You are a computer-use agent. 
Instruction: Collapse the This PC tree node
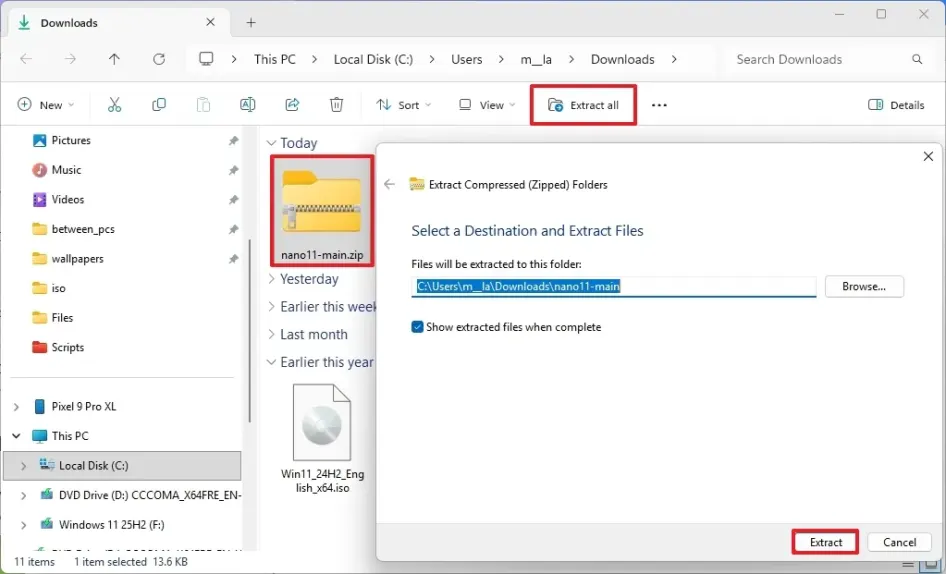[16, 436]
